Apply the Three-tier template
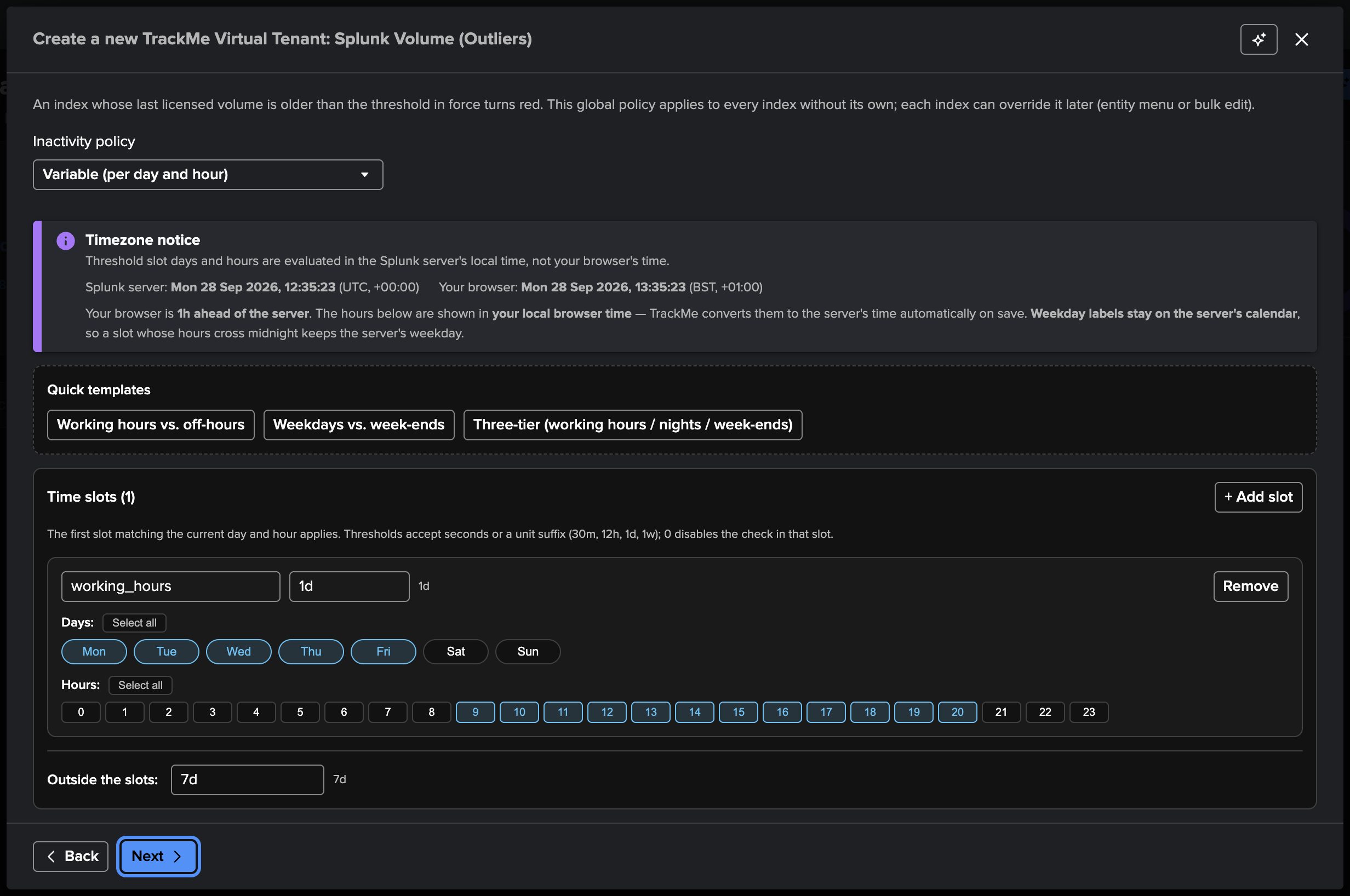The image size is (1350, 896). pyautogui.click(x=633, y=424)
